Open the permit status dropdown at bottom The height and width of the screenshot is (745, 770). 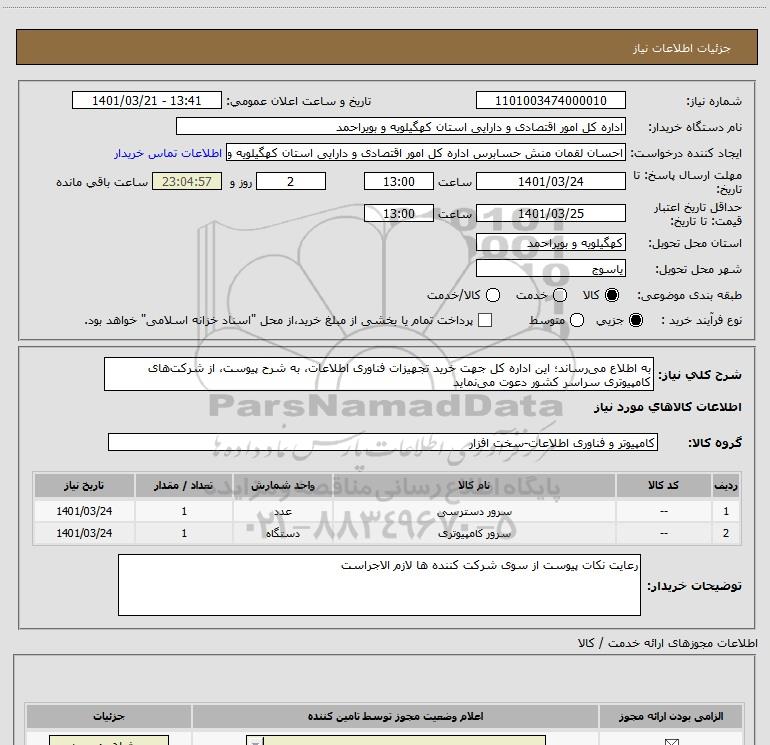pyautogui.click(x=396, y=740)
